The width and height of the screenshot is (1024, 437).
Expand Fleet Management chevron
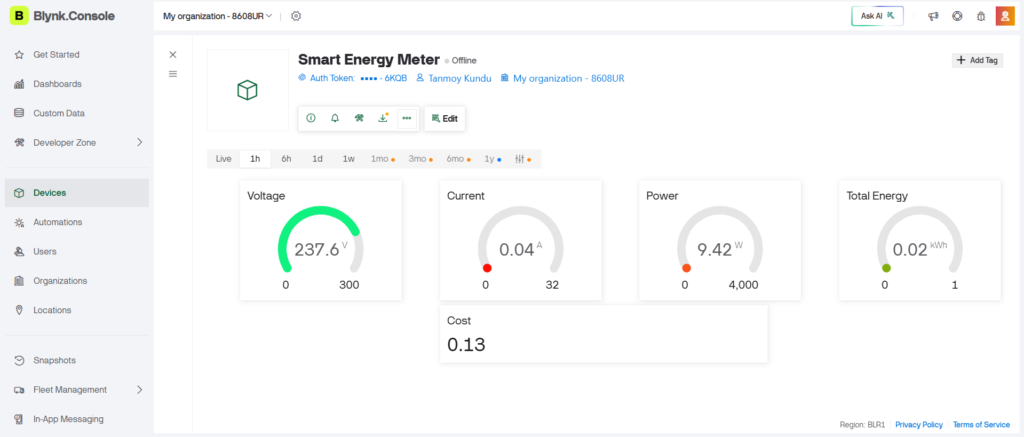coord(140,390)
